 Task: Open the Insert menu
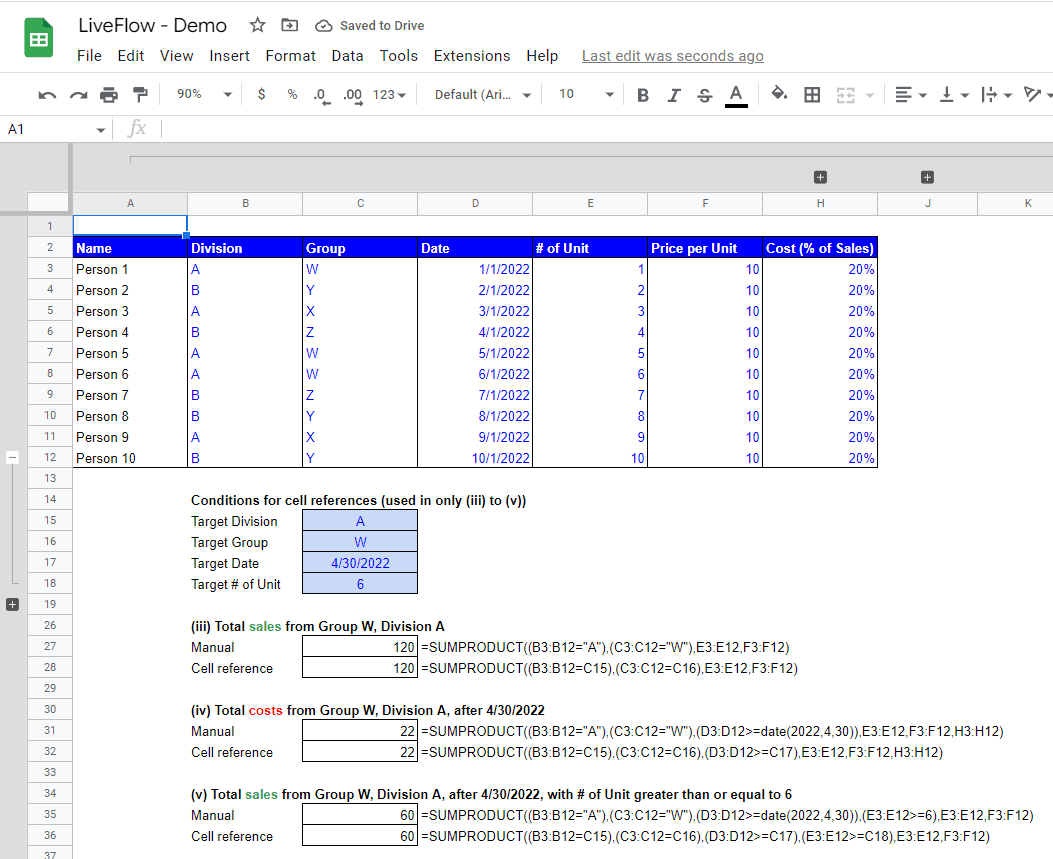229,56
